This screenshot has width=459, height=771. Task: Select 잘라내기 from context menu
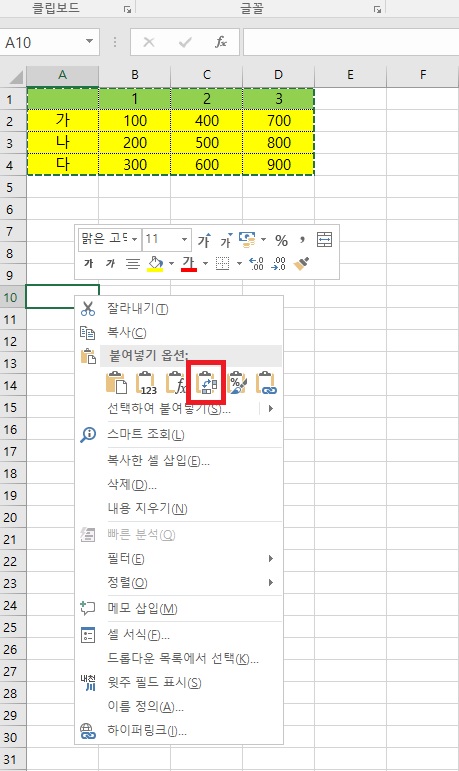pyautogui.click(x=179, y=309)
